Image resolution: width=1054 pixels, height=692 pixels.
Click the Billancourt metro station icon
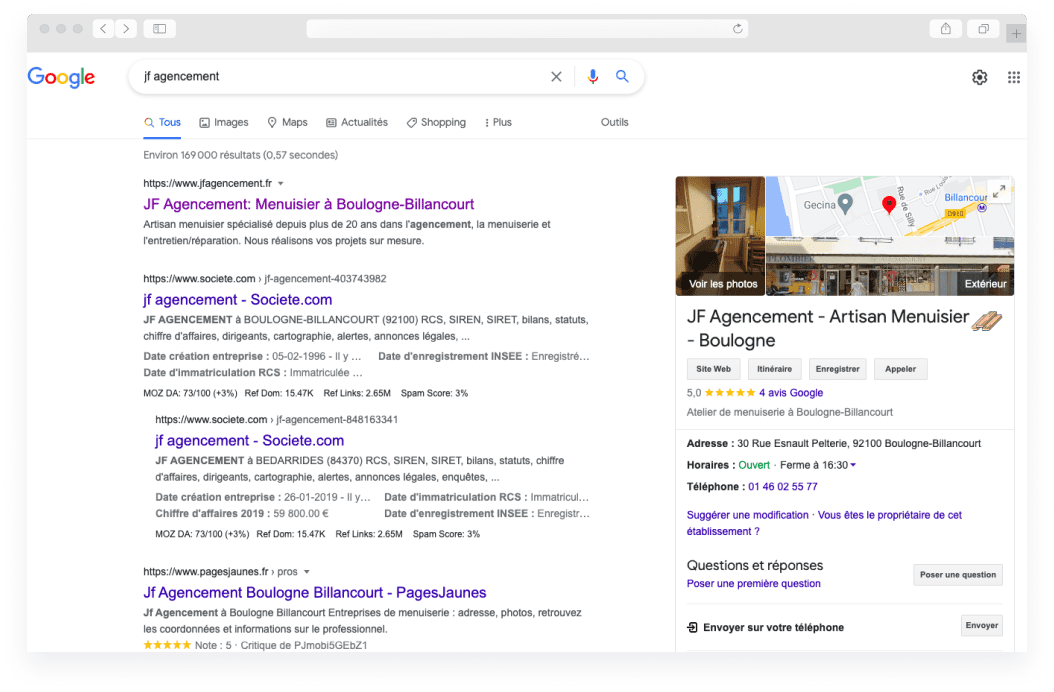click(982, 207)
